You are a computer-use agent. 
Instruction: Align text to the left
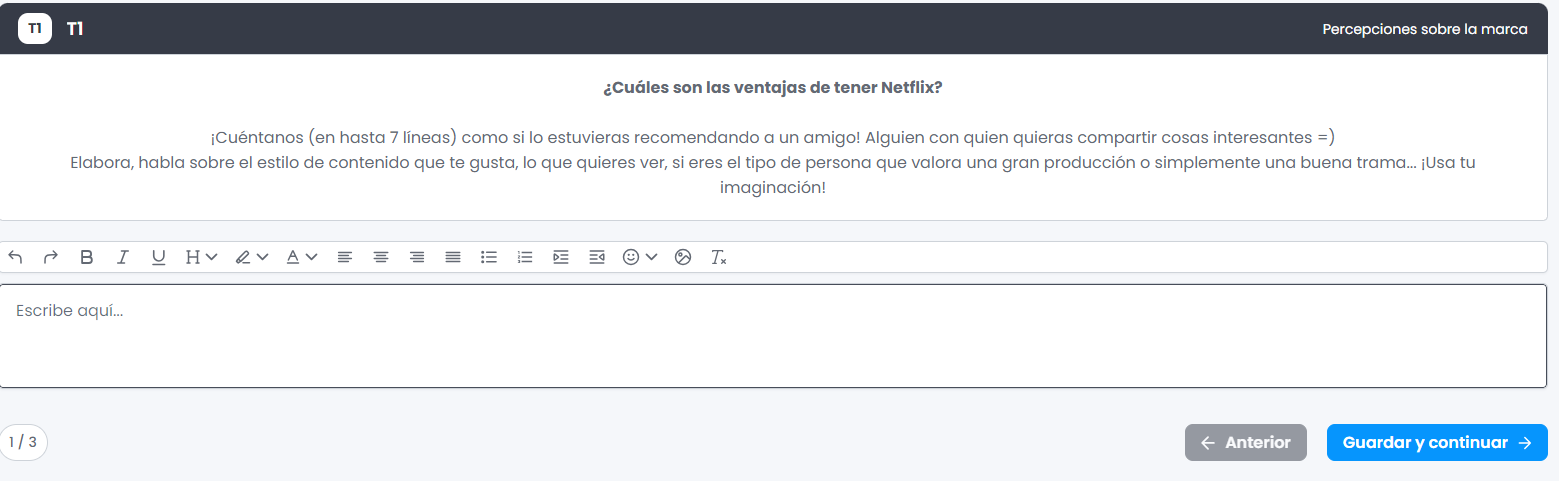click(x=345, y=257)
